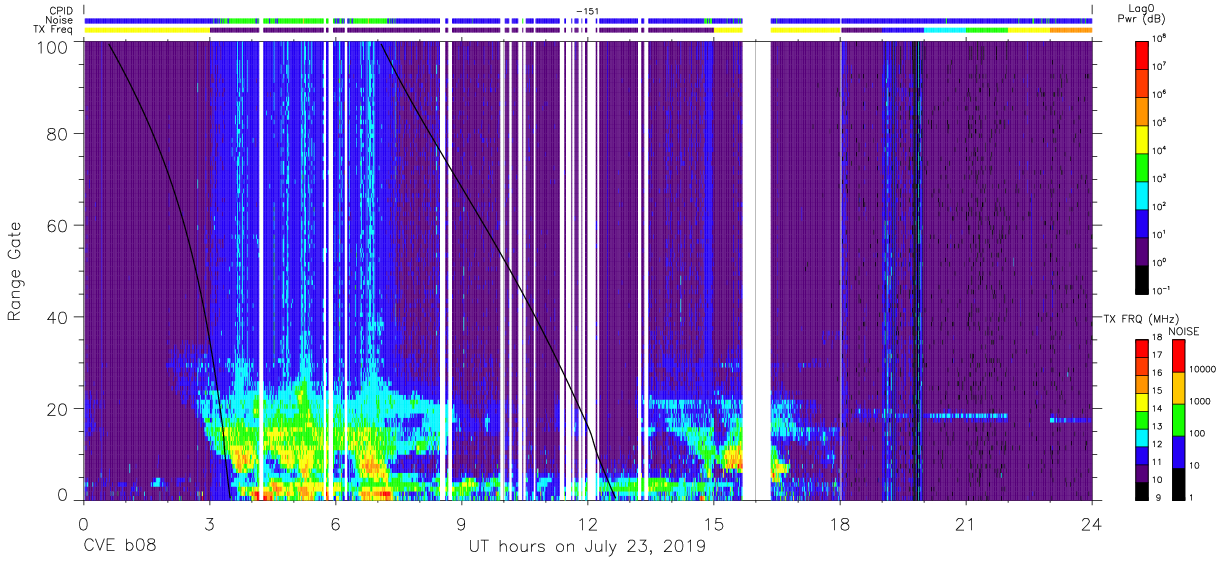Click the cyan segment of the TX Freq timeline bar

coord(945,30)
